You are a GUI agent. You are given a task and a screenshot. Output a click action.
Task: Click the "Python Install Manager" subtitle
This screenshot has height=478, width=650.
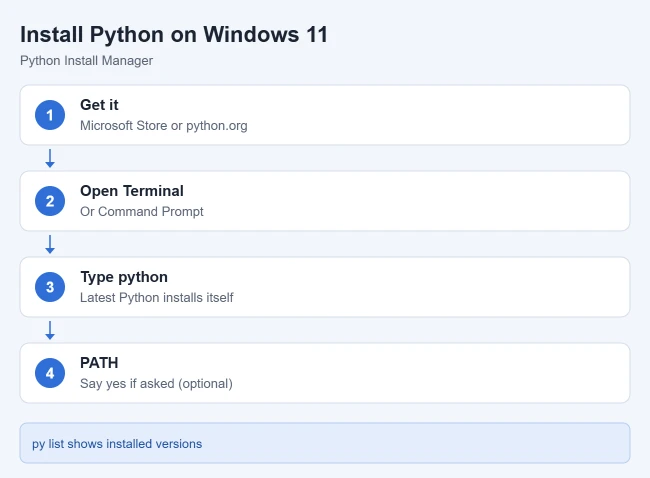(87, 61)
